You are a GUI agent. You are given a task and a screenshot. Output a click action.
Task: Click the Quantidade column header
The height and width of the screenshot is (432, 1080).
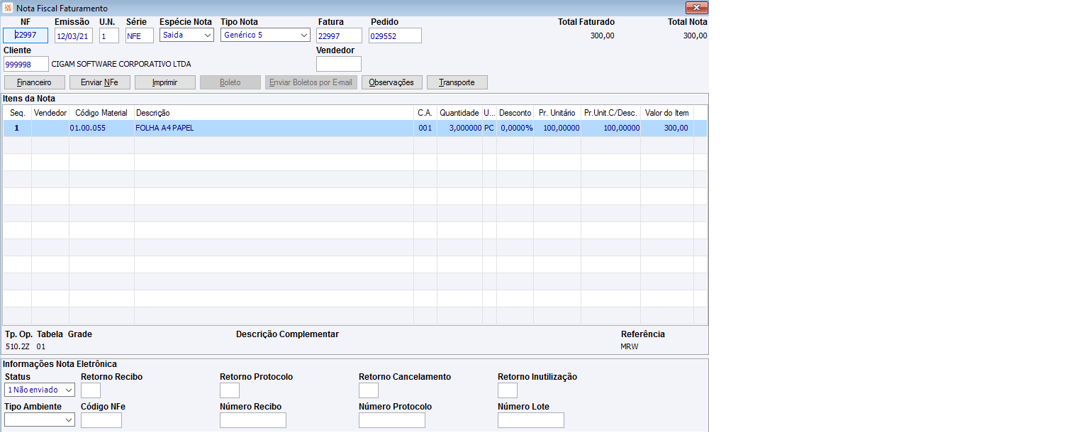point(459,112)
